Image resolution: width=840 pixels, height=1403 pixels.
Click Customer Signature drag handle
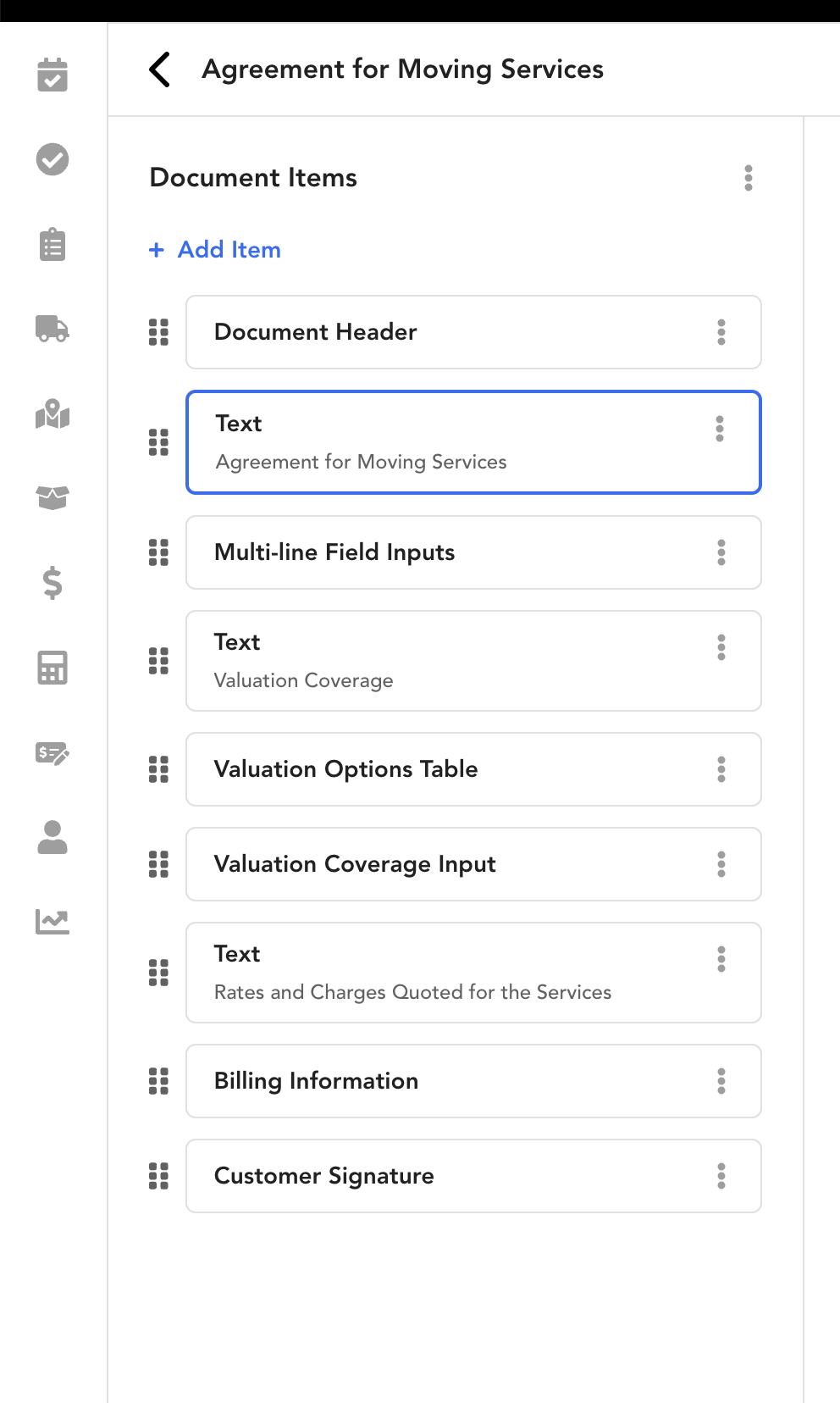tap(158, 1176)
